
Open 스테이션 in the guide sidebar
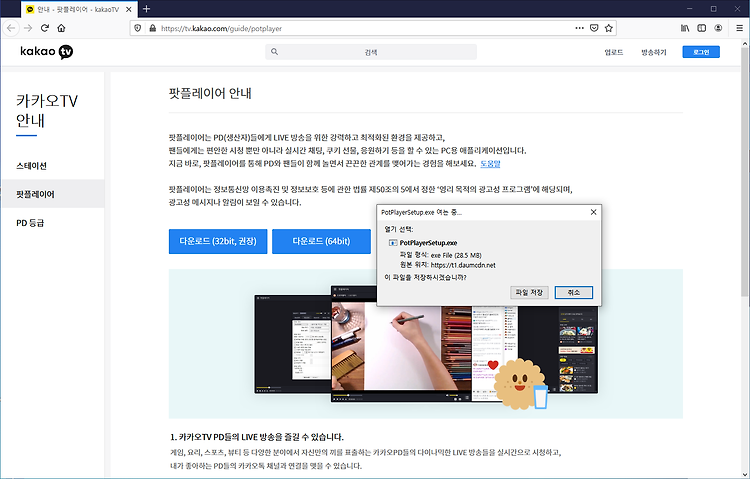click(x=31, y=166)
